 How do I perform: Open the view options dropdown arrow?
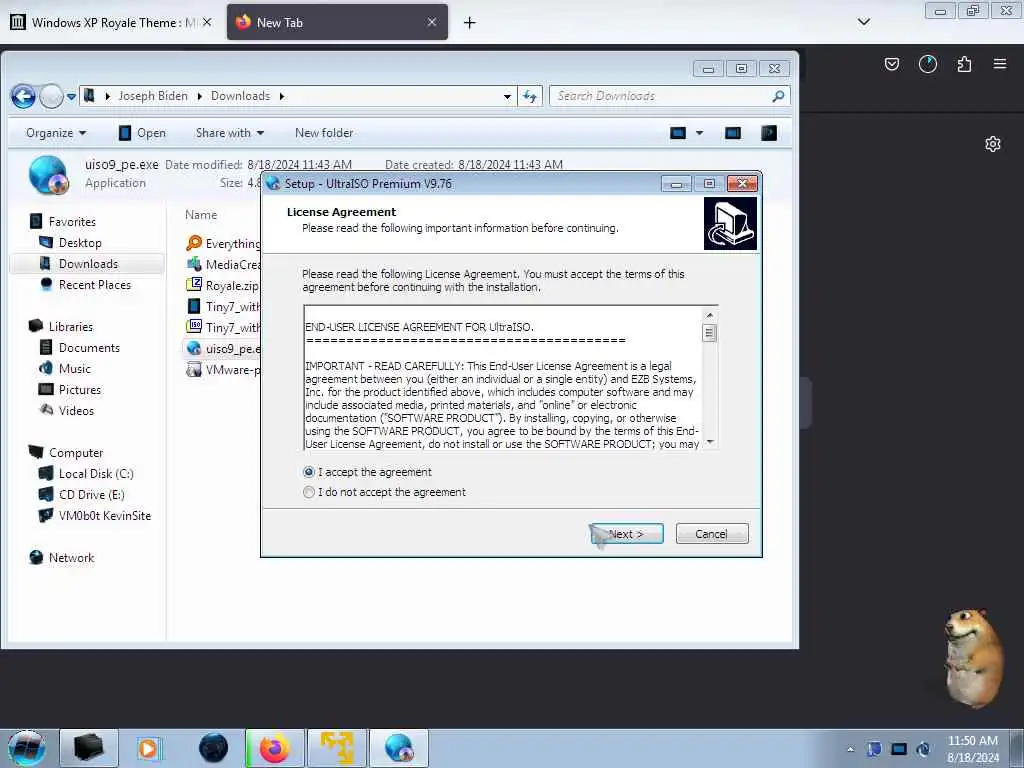coord(699,133)
